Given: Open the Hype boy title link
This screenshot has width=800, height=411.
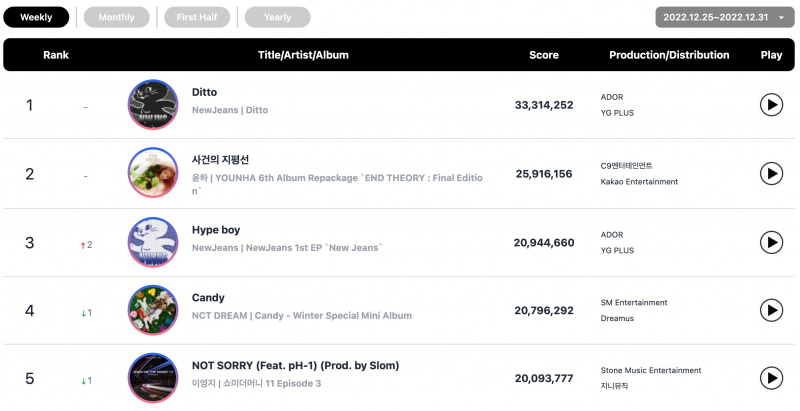Looking at the screenshot, I should [216, 230].
